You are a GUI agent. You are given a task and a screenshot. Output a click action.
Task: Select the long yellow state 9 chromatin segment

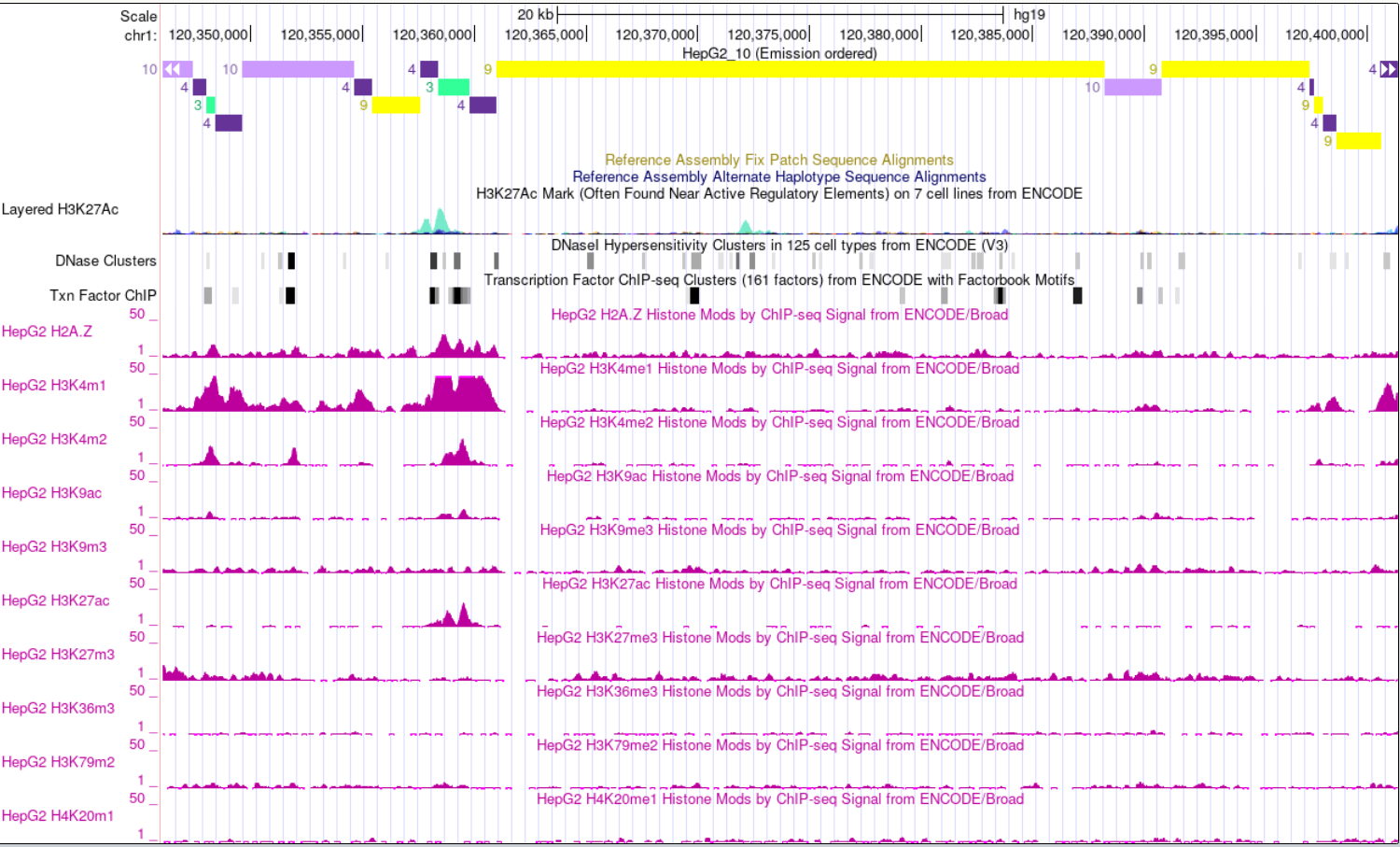point(793,68)
